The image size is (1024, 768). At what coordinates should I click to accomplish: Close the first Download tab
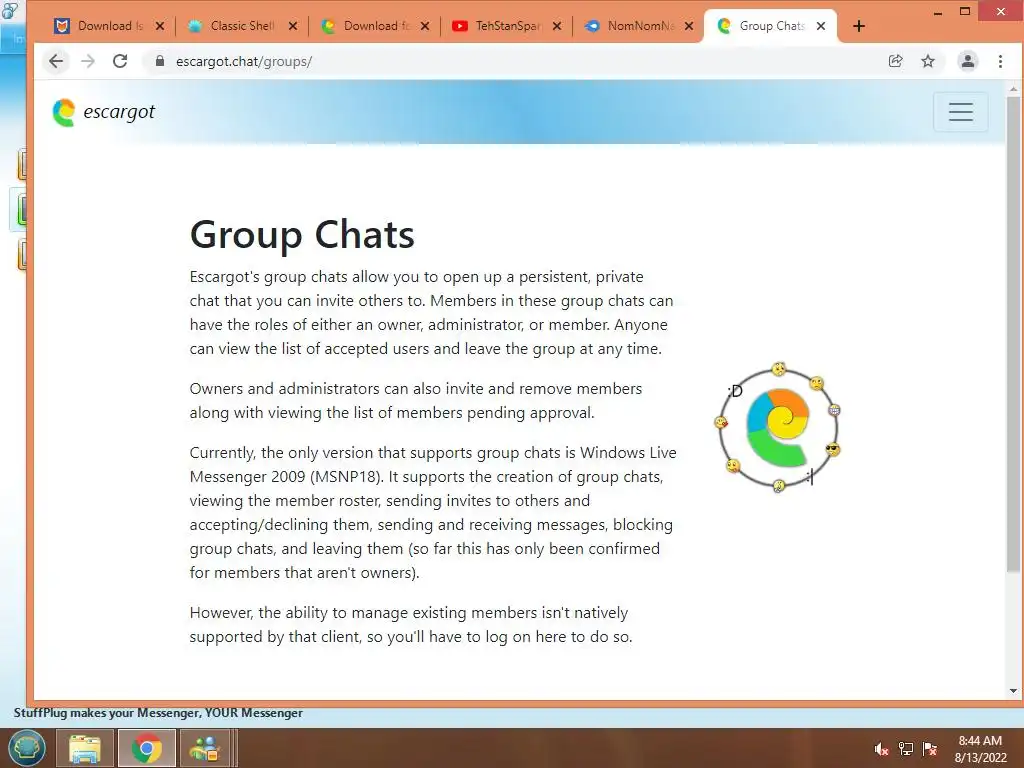(x=160, y=26)
